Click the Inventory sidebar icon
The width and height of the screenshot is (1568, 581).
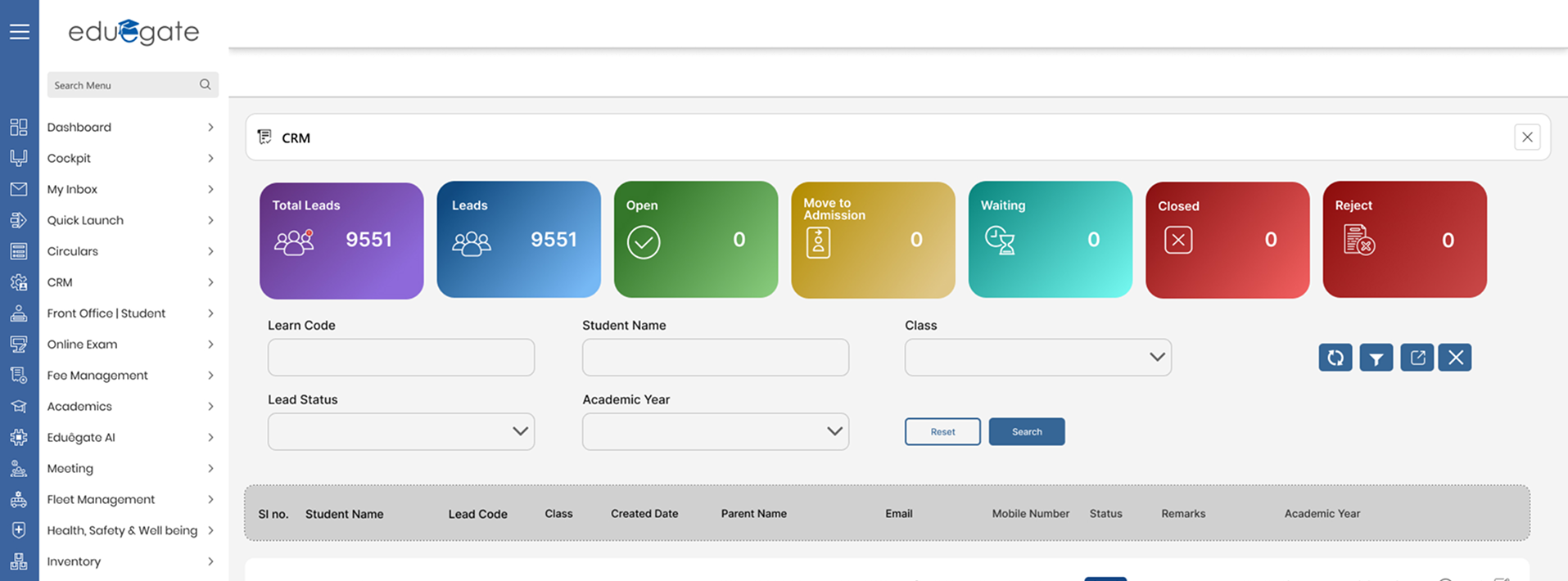(x=19, y=561)
